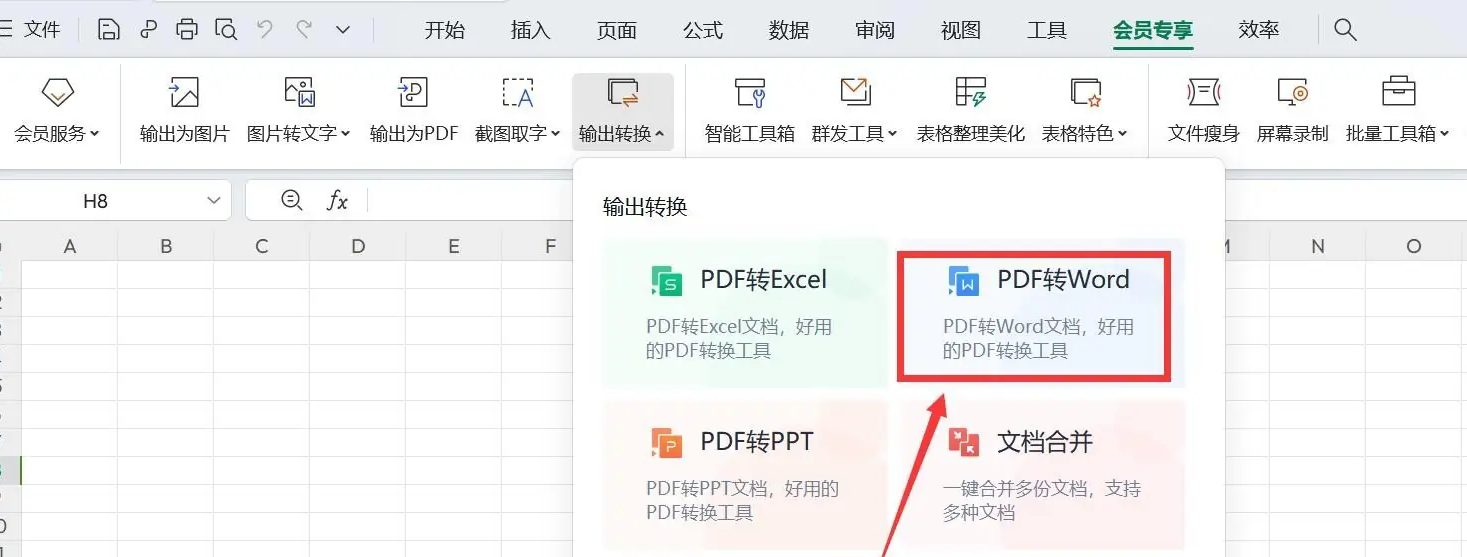Image resolution: width=1467 pixels, height=557 pixels.
Task: Click the zoom magnifier icon beside fx
Action: (x=292, y=201)
